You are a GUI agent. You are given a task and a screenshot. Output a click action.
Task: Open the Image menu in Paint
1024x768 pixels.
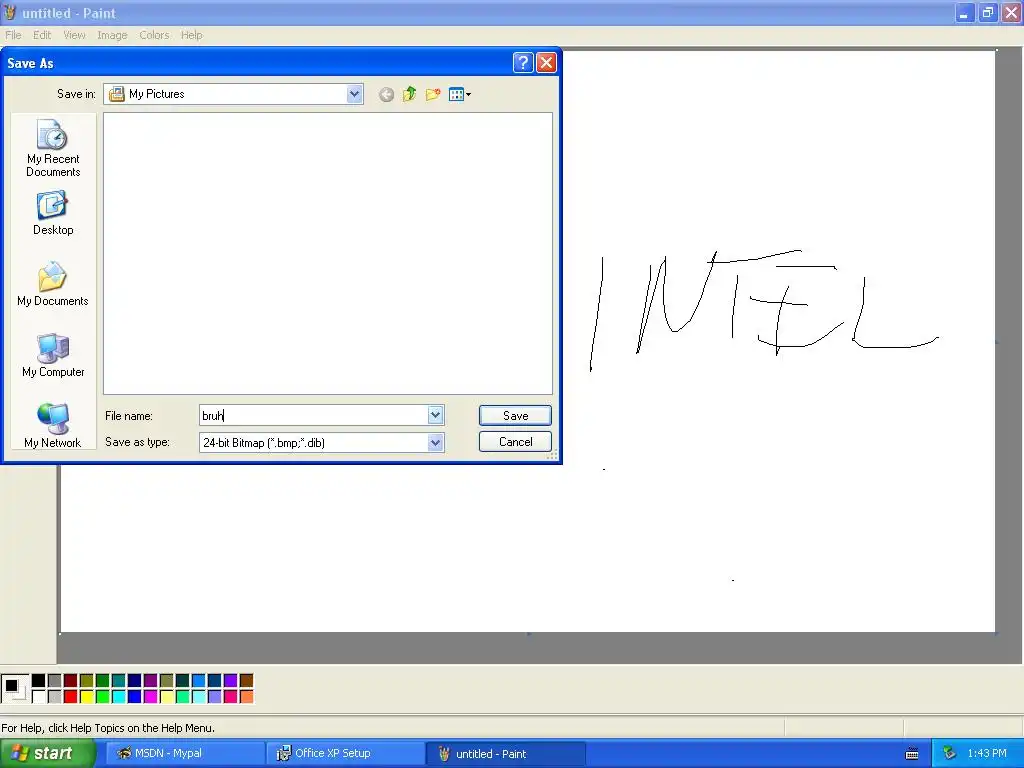click(x=112, y=35)
